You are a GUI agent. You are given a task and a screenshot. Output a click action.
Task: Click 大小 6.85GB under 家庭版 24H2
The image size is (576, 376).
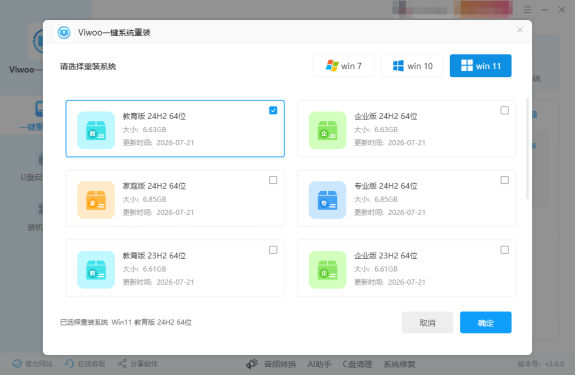tap(144, 199)
